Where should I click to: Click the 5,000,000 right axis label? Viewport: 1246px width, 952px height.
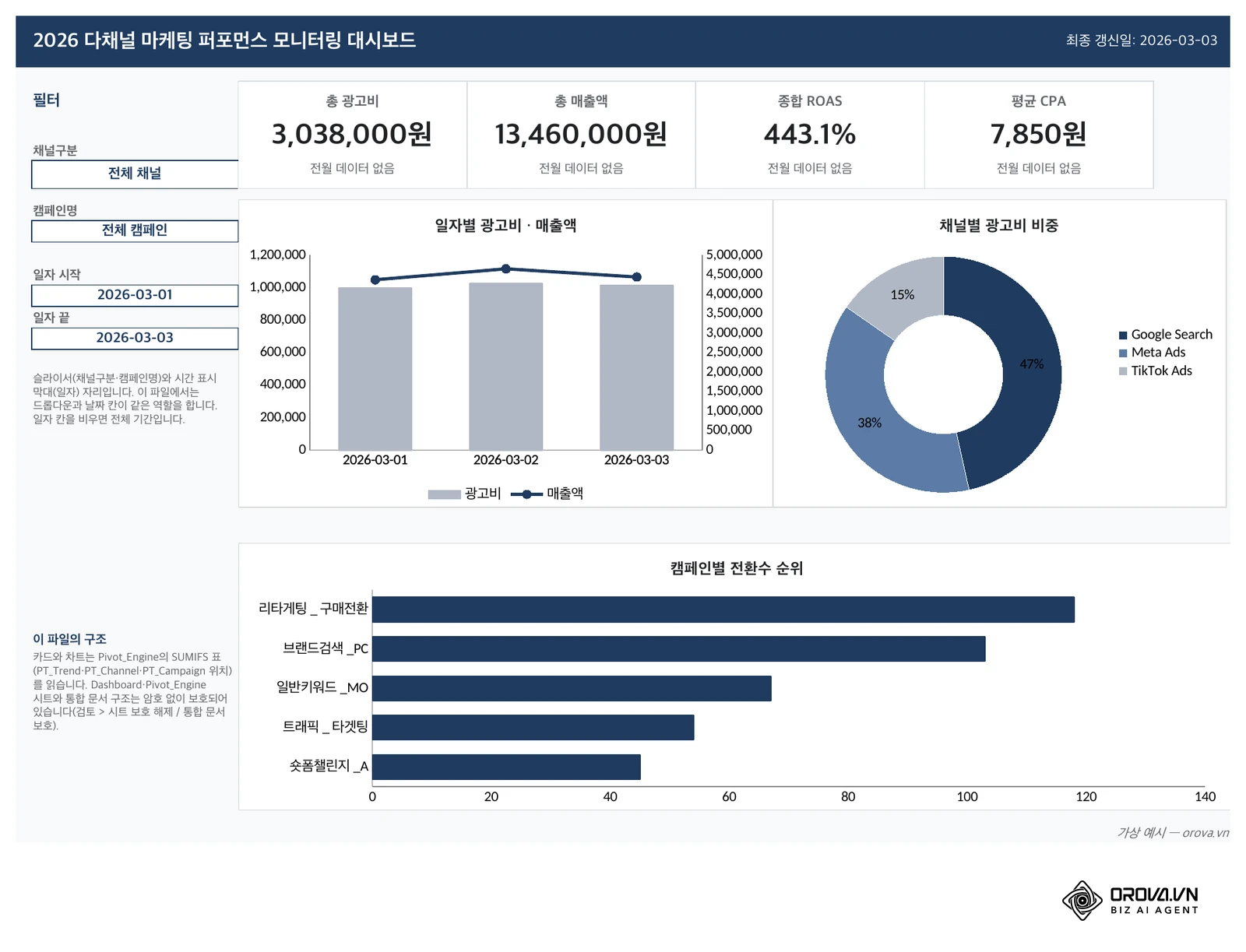pos(734,255)
